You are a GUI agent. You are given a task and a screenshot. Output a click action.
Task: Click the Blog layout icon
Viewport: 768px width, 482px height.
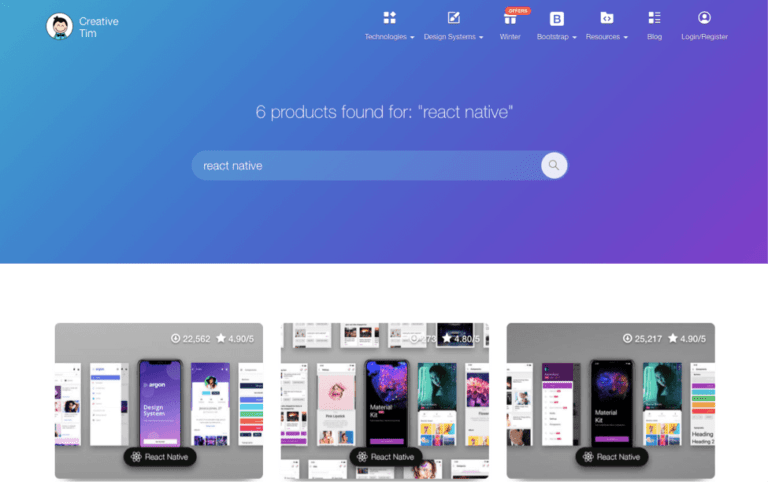pos(654,18)
